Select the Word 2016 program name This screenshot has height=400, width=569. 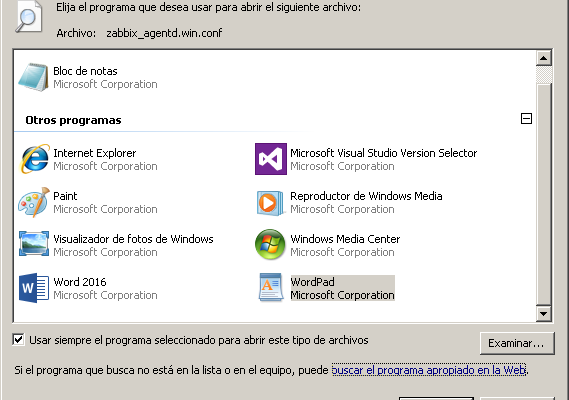click(80, 282)
